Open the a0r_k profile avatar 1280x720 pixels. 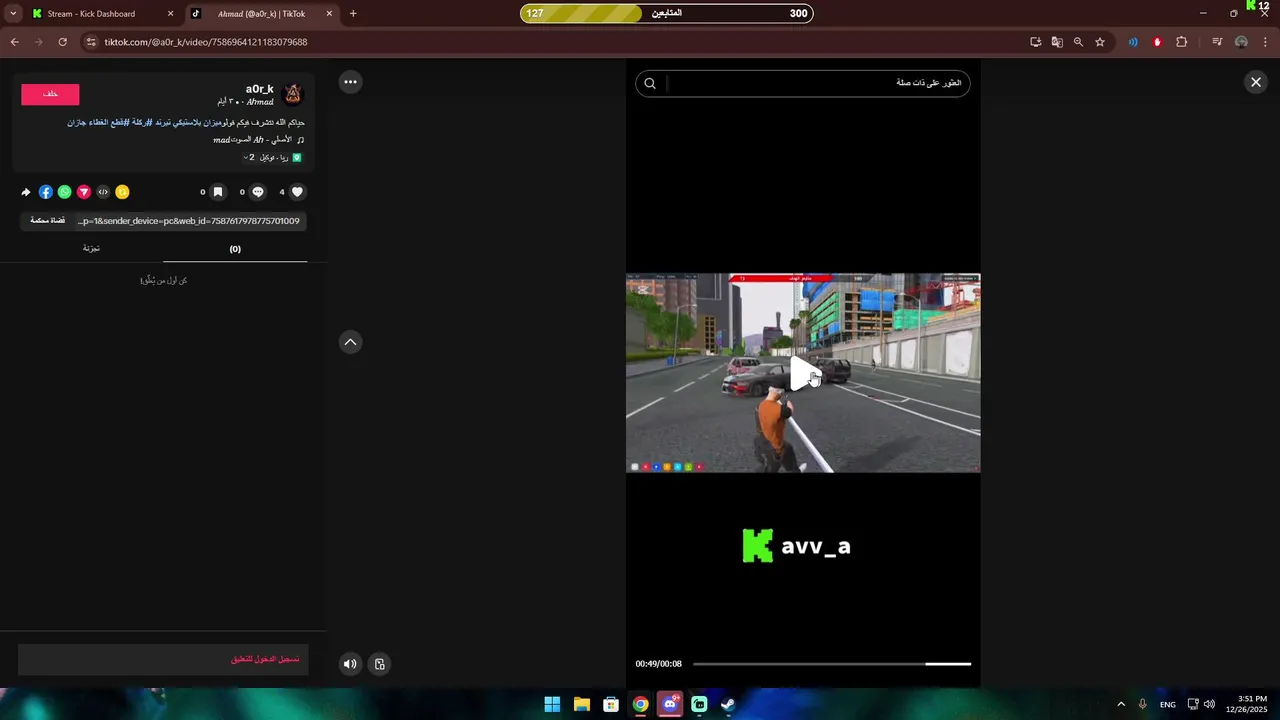coord(293,94)
